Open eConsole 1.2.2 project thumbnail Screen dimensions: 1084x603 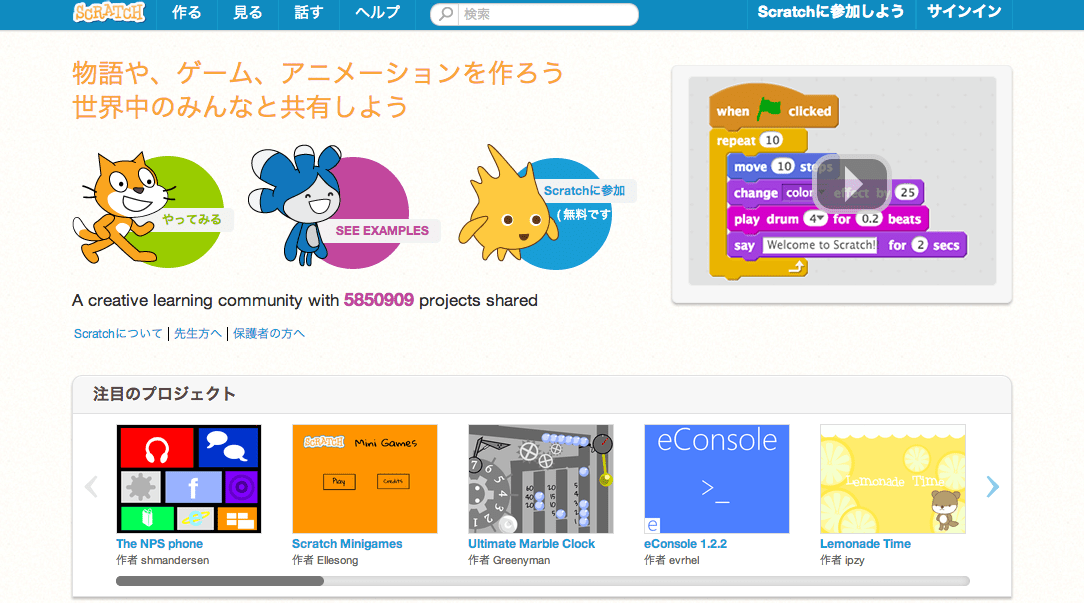(x=716, y=479)
